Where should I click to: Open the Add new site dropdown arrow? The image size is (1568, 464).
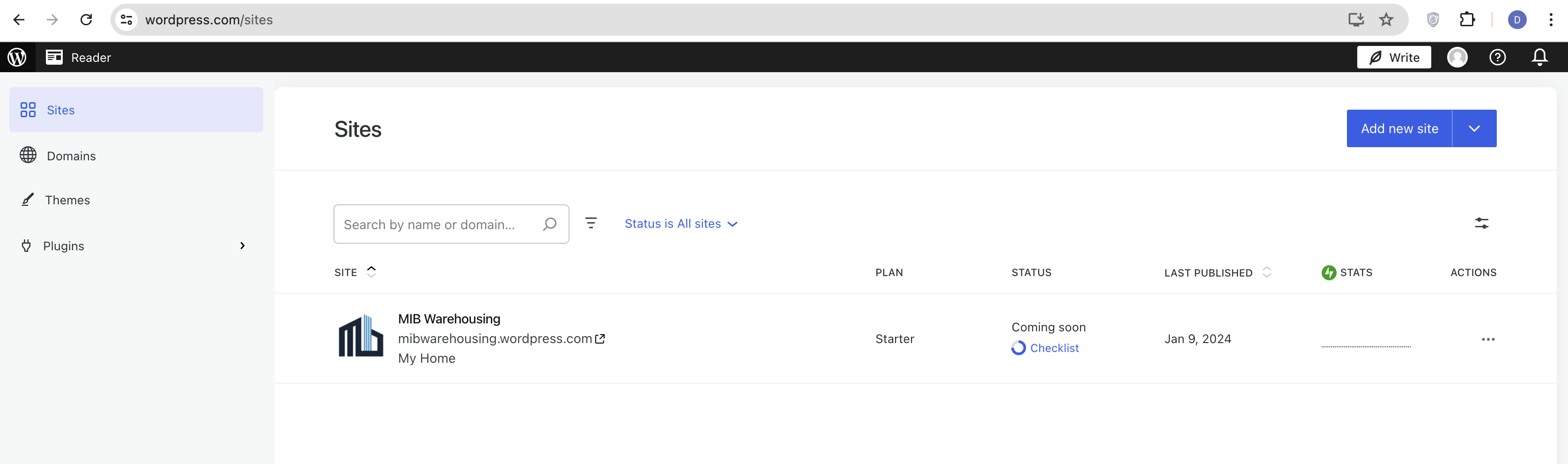(1474, 128)
